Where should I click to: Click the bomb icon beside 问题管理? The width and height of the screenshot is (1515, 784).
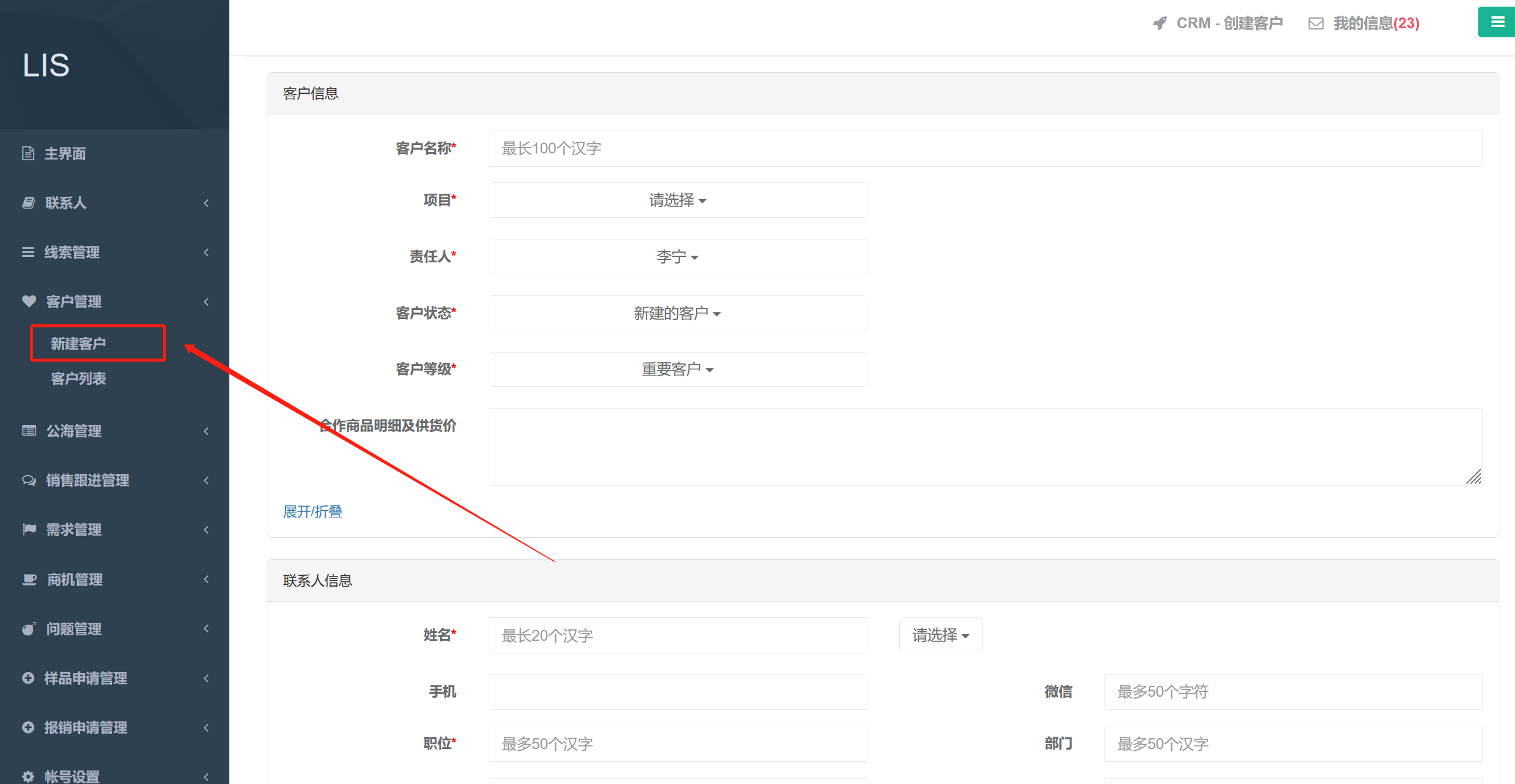pyautogui.click(x=29, y=629)
